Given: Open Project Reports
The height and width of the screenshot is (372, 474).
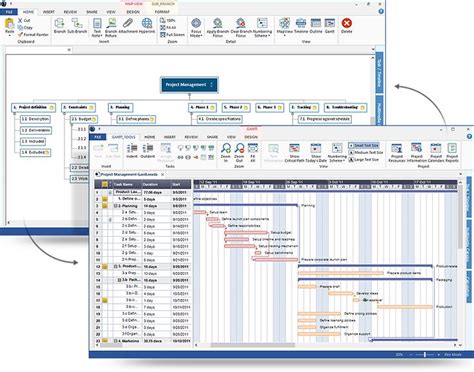Looking at the screenshot, I should pyautogui.click(x=452, y=153).
